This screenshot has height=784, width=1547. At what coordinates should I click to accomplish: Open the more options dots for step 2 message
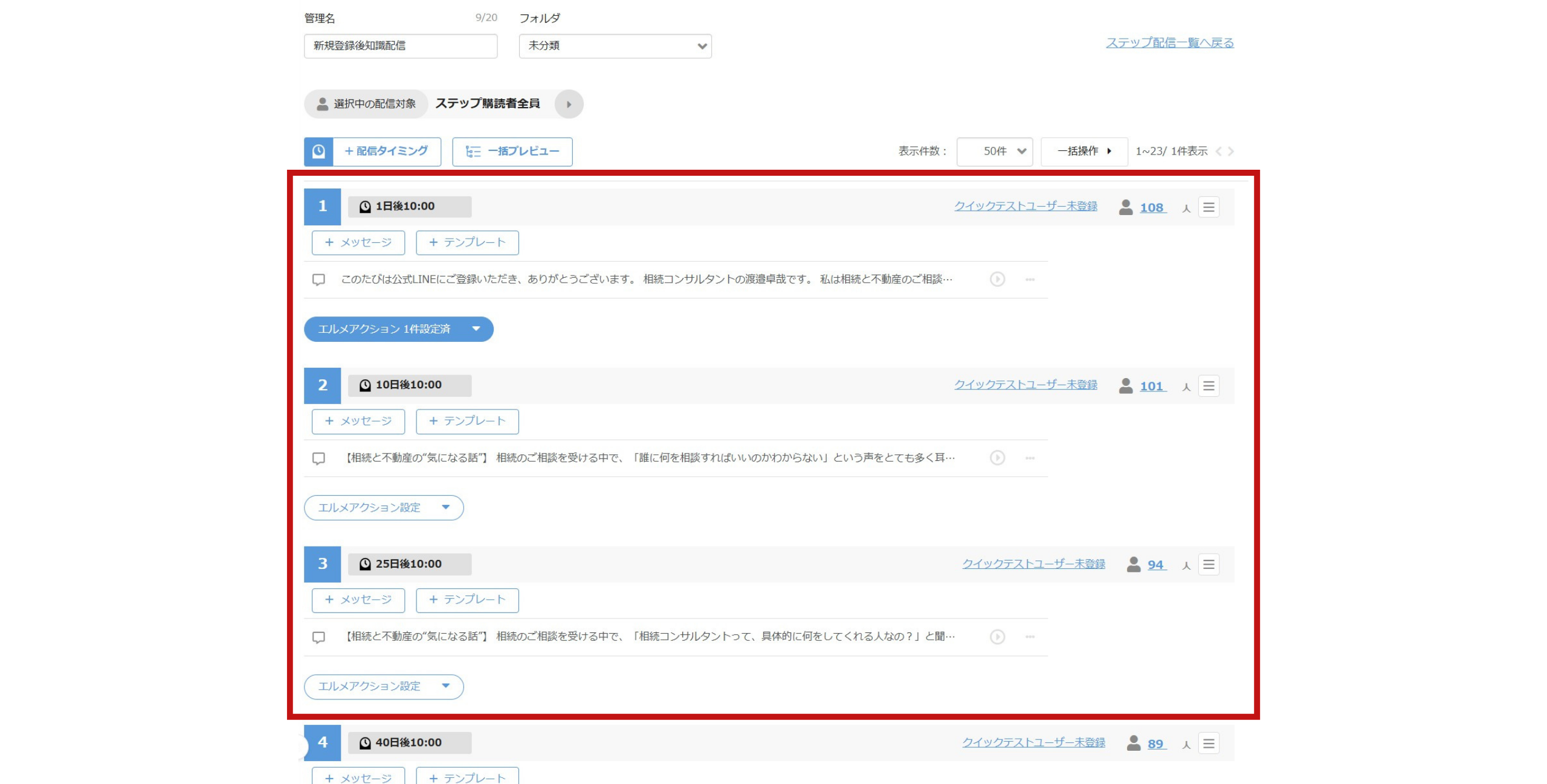1030,458
